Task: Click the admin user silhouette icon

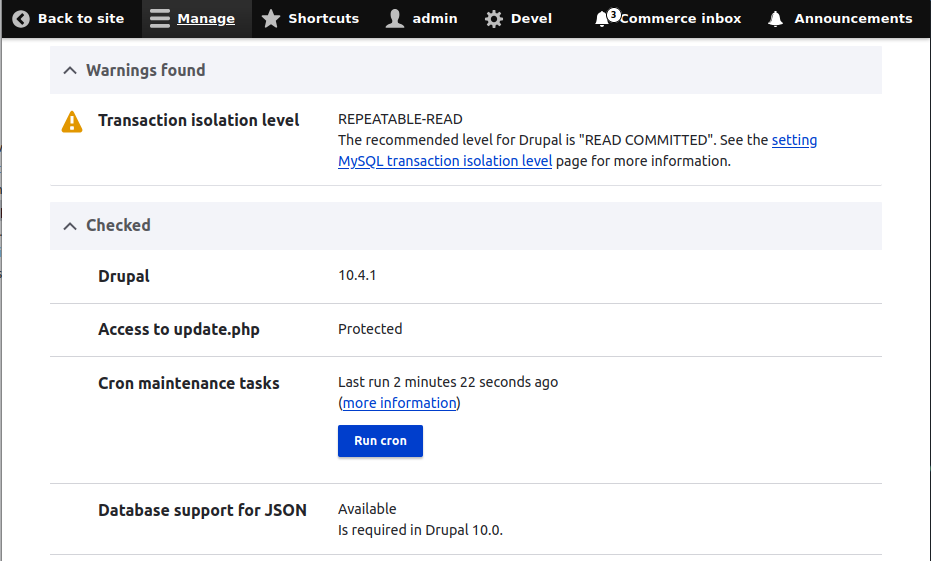Action: [395, 19]
